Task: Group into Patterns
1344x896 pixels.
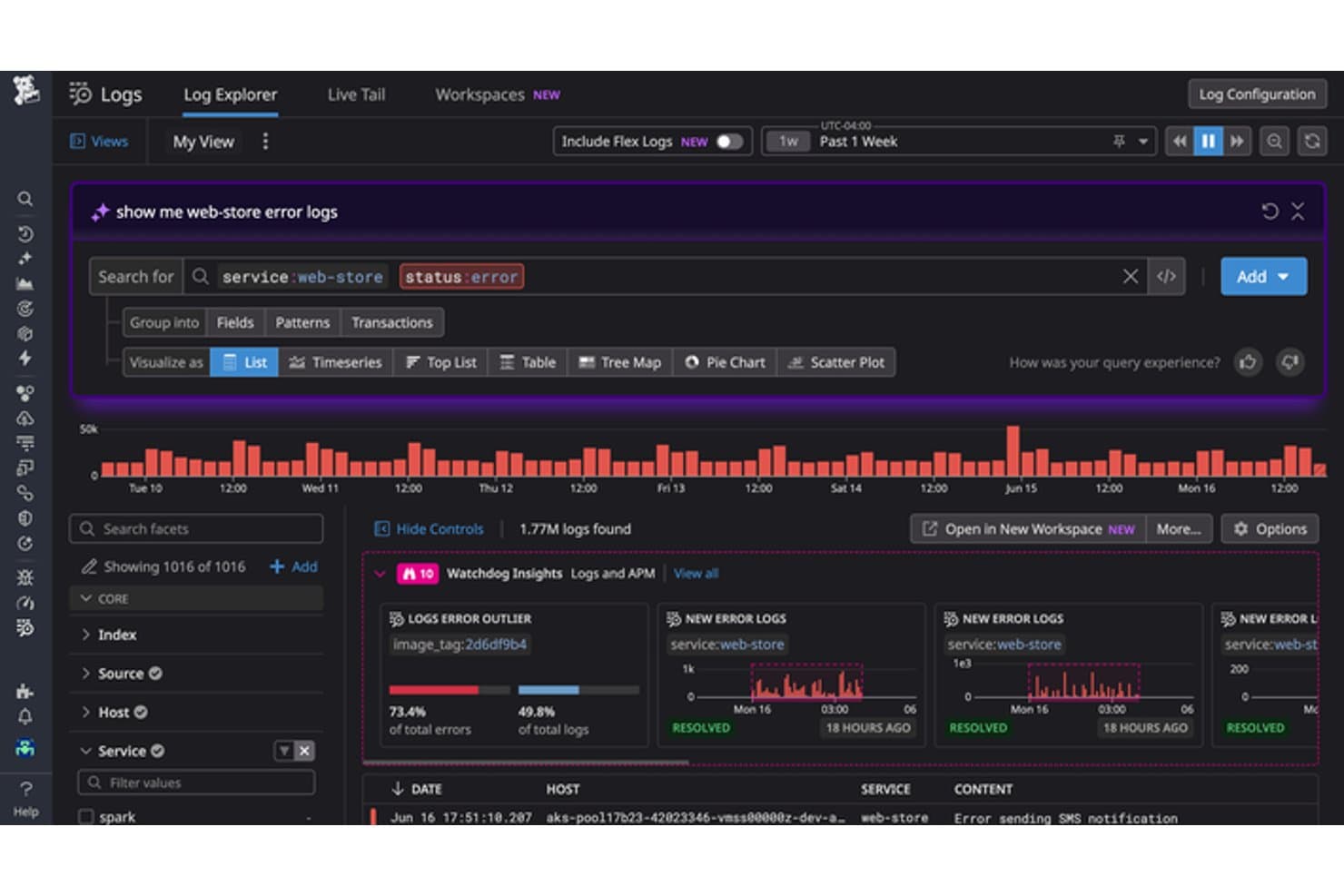Action: pos(302,322)
